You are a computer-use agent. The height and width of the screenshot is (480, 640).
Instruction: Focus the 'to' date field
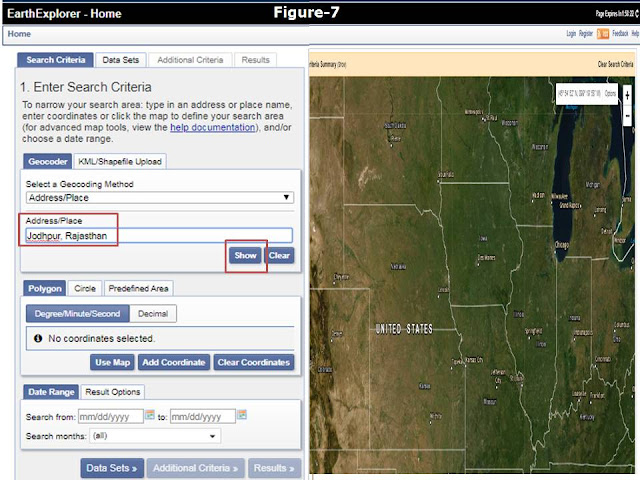tap(202, 416)
